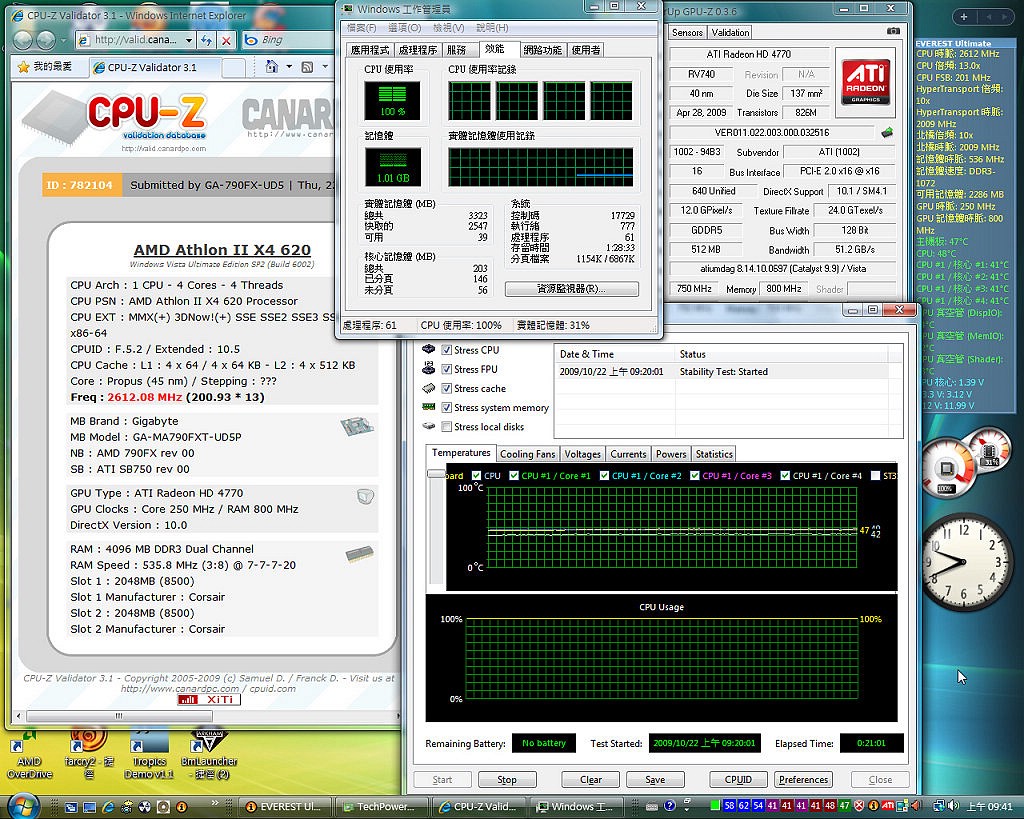The height and width of the screenshot is (819, 1024).
Task: Click the BIOS save chip icon in GPU-Z
Action: (x=887, y=133)
